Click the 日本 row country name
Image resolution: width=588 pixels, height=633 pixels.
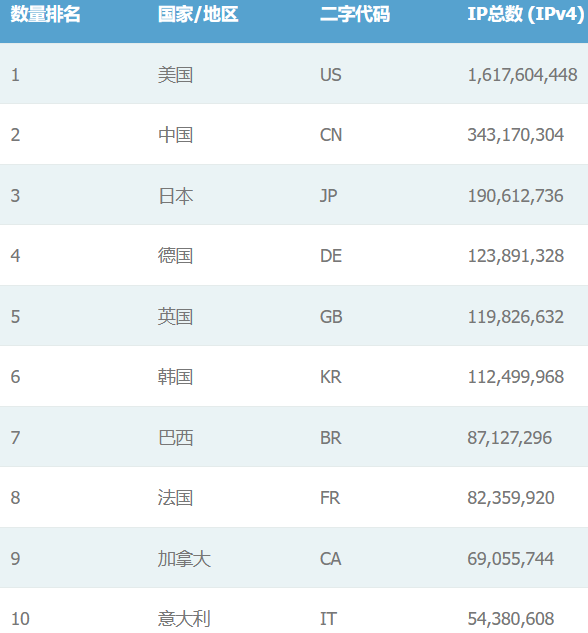coord(175,196)
